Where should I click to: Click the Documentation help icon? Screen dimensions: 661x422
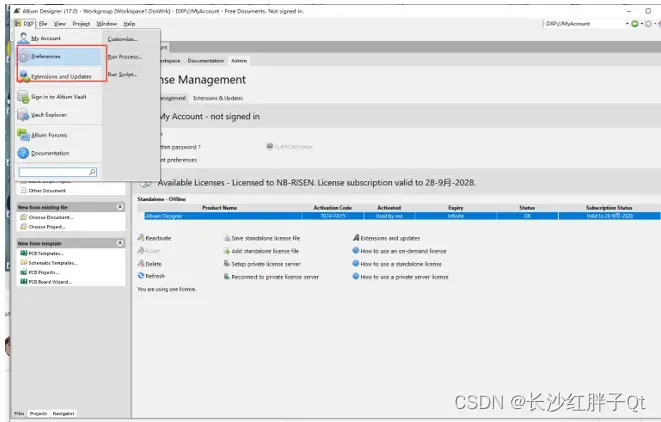(24, 153)
